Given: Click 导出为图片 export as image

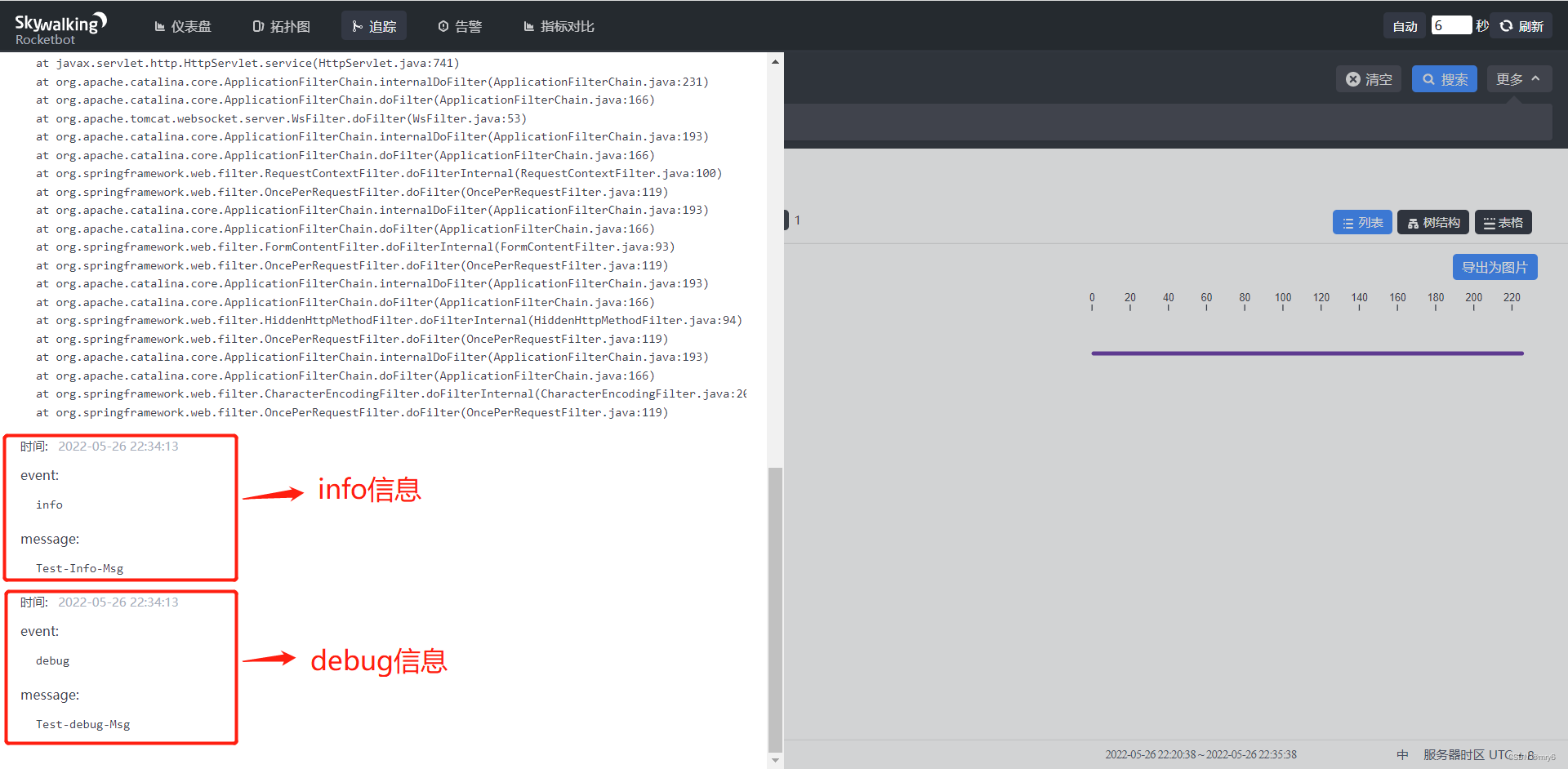Looking at the screenshot, I should click(1494, 267).
